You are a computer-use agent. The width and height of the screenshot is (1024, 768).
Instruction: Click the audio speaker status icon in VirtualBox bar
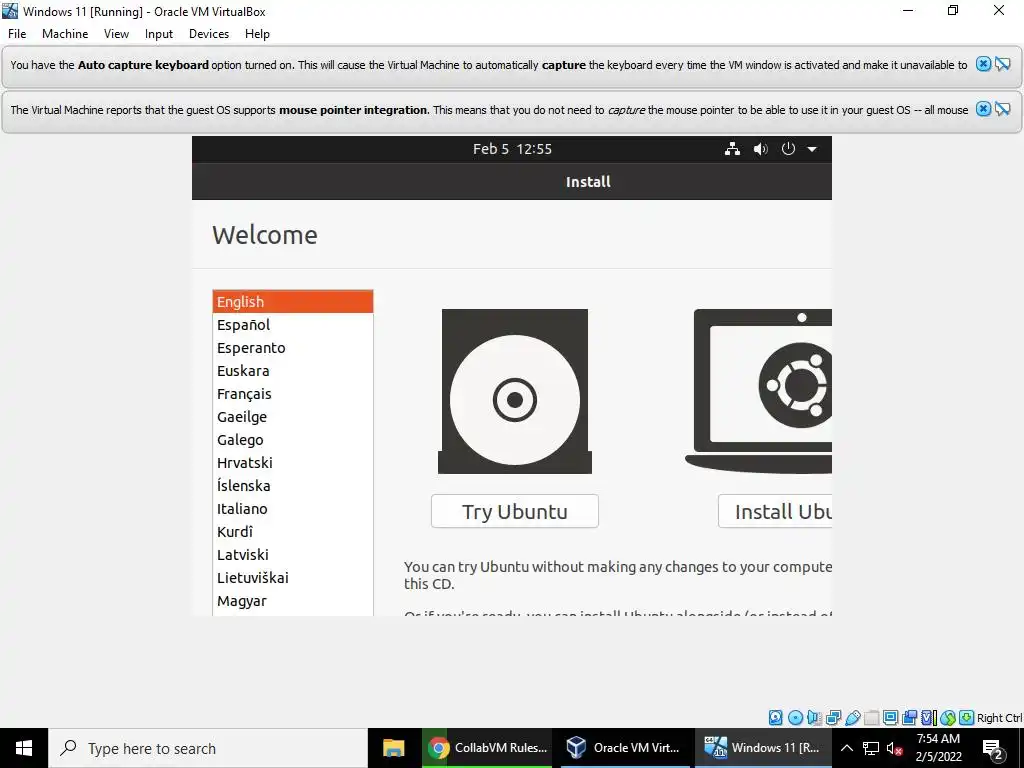(814, 718)
